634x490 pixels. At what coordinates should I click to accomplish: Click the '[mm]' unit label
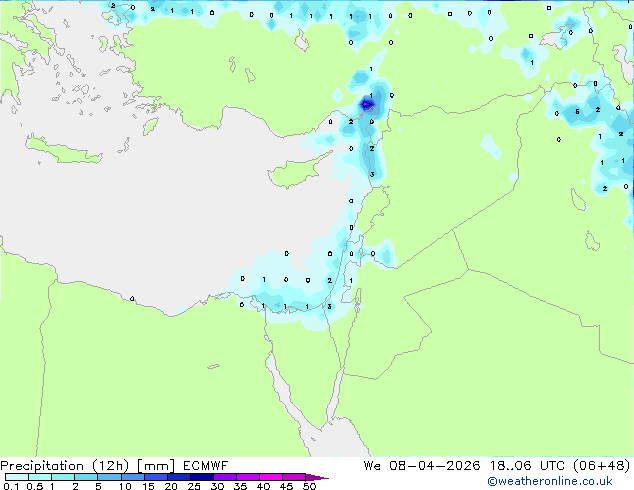point(156,466)
